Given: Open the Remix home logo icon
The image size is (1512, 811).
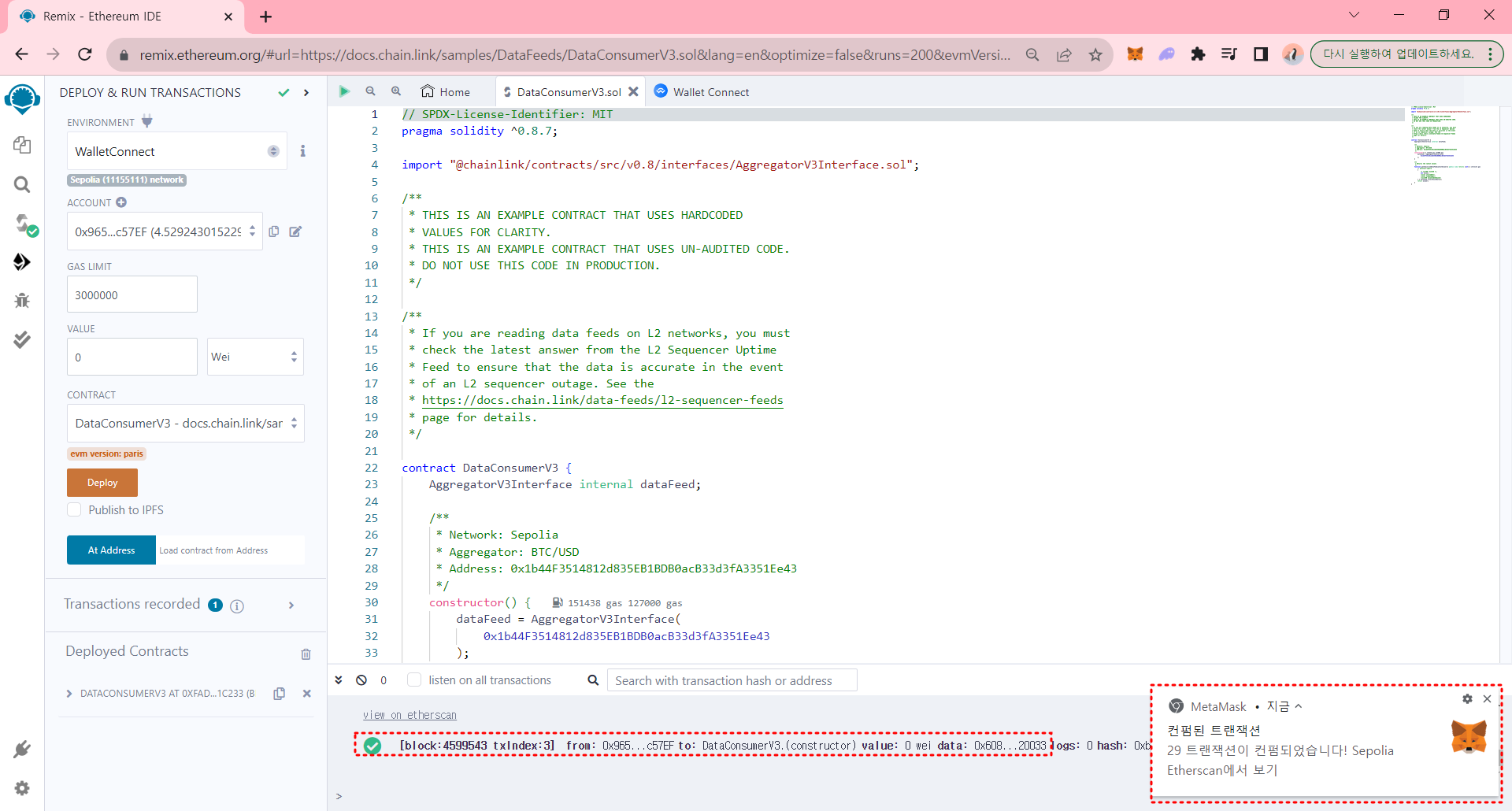Looking at the screenshot, I should pyautogui.click(x=22, y=99).
